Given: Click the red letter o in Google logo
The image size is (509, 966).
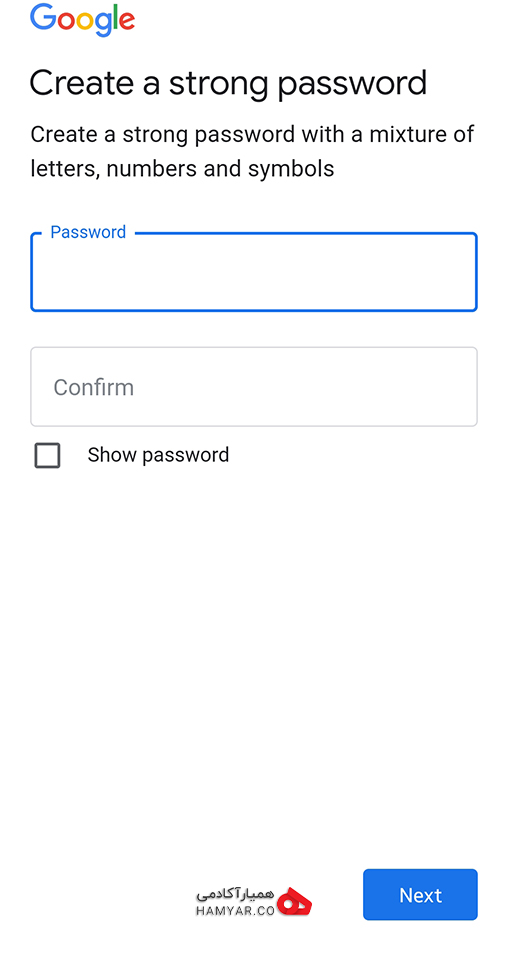Looking at the screenshot, I should (65, 20).
